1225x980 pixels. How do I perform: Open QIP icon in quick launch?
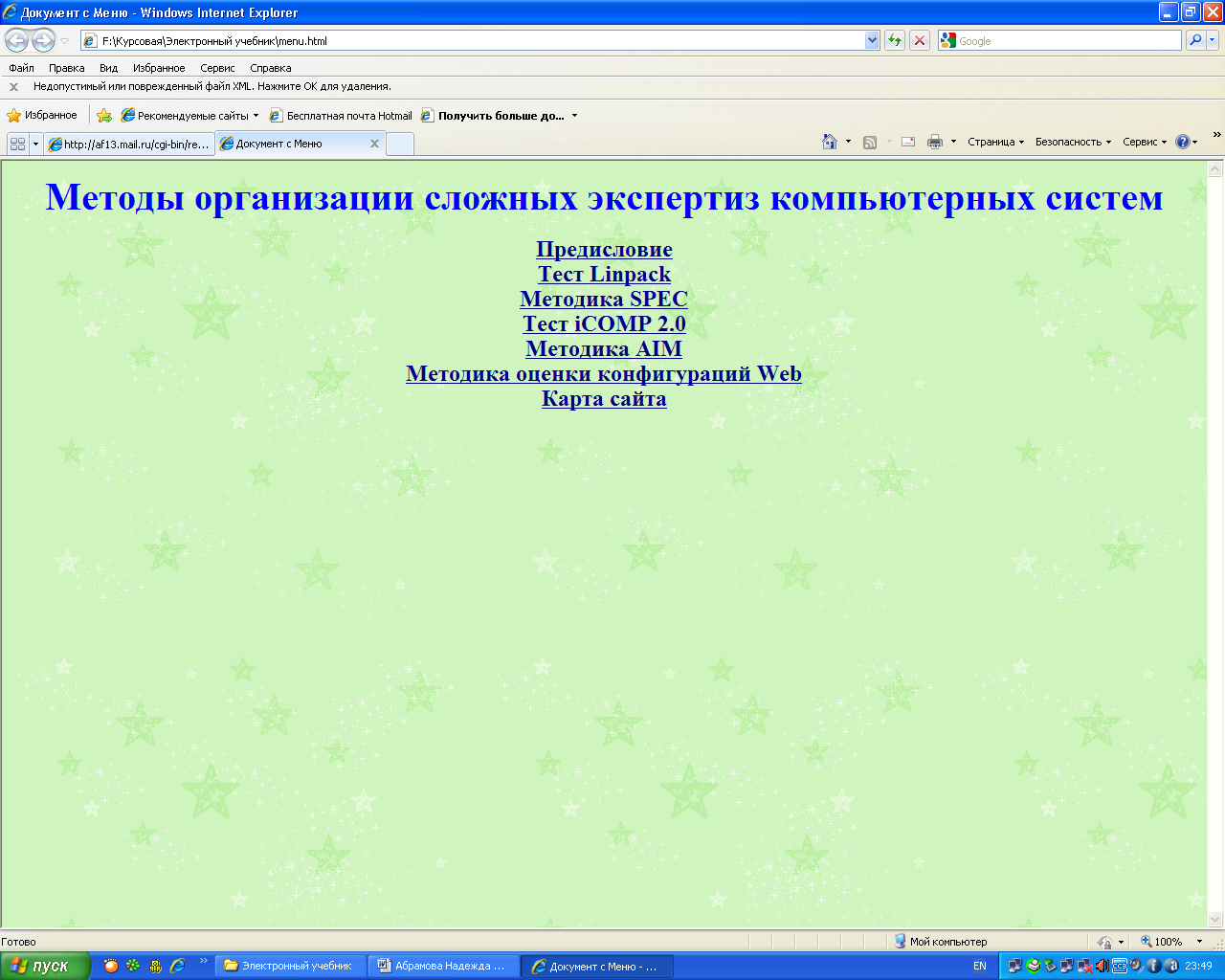(155, 966)
